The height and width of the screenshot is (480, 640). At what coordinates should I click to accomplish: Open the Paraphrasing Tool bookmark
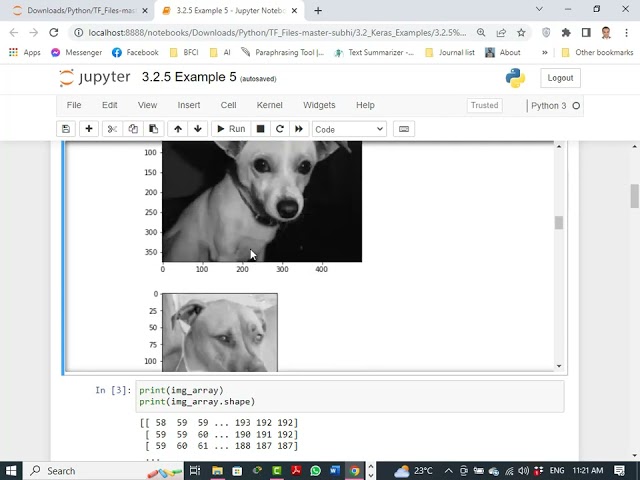[282, 52]
